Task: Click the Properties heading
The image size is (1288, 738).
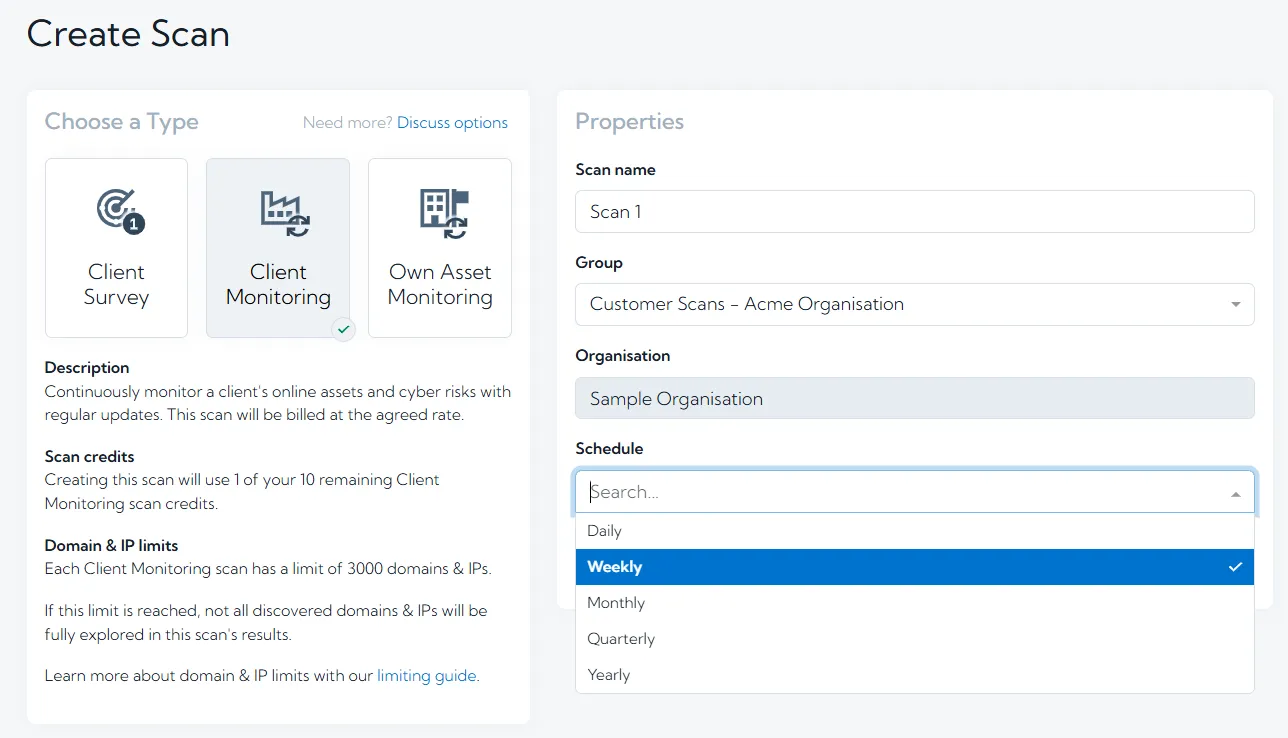Action: pos(630,122)
